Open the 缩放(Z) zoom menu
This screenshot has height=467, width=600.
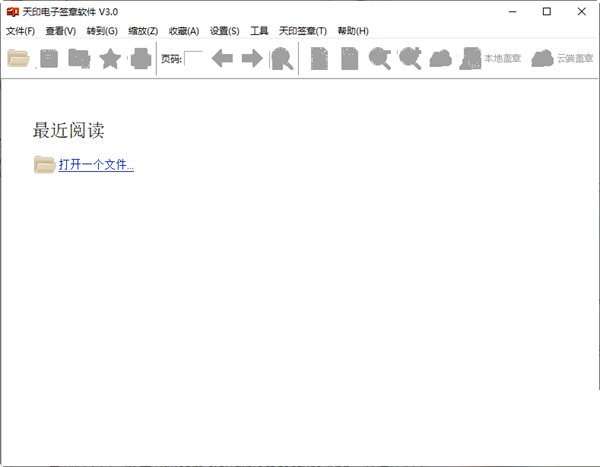[142, 31]
